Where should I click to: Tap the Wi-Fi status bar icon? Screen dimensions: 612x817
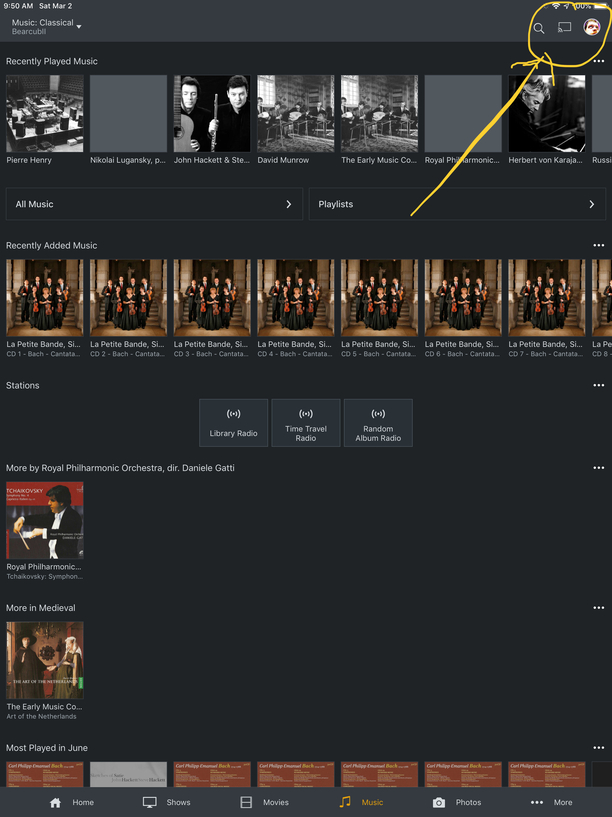[x=556, y=6]
